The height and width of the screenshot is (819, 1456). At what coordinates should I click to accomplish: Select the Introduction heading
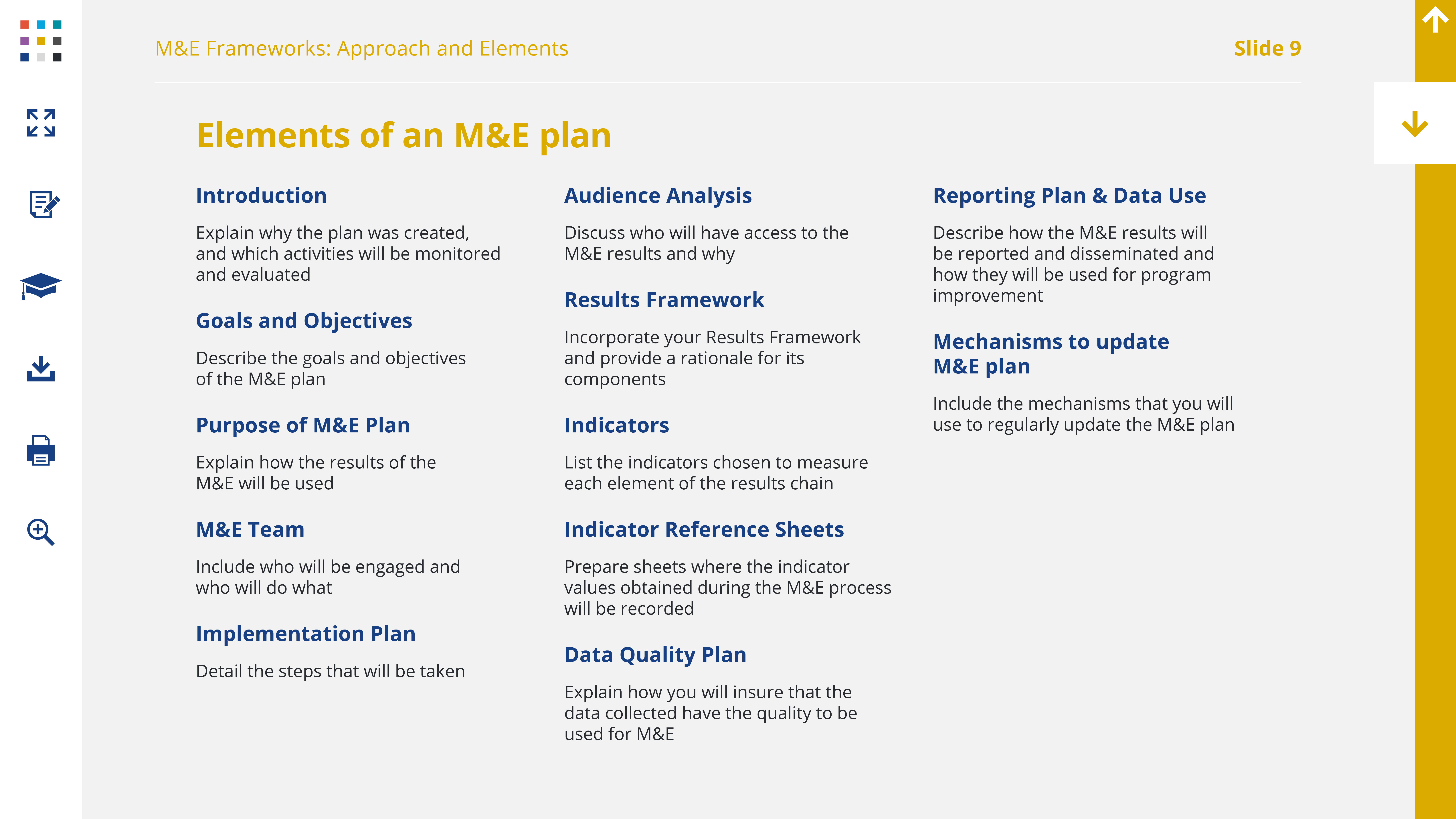(x=261, y=196)
